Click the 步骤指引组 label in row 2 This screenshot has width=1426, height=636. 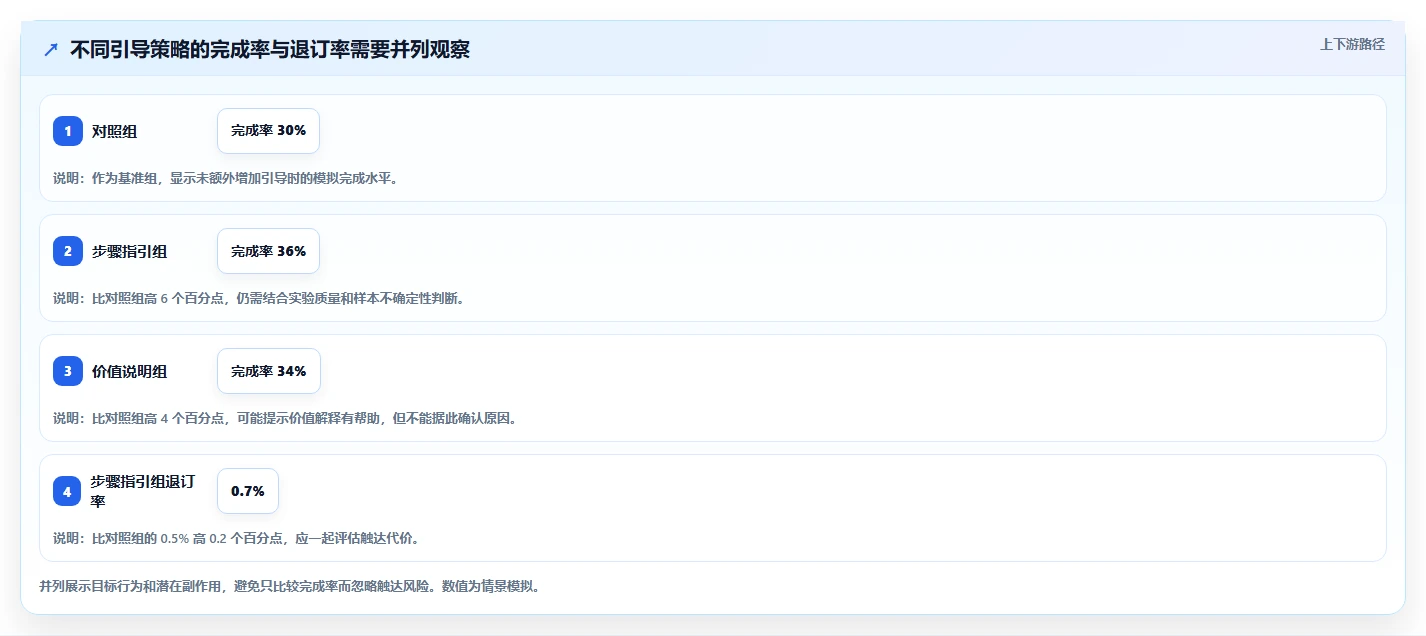130,251
